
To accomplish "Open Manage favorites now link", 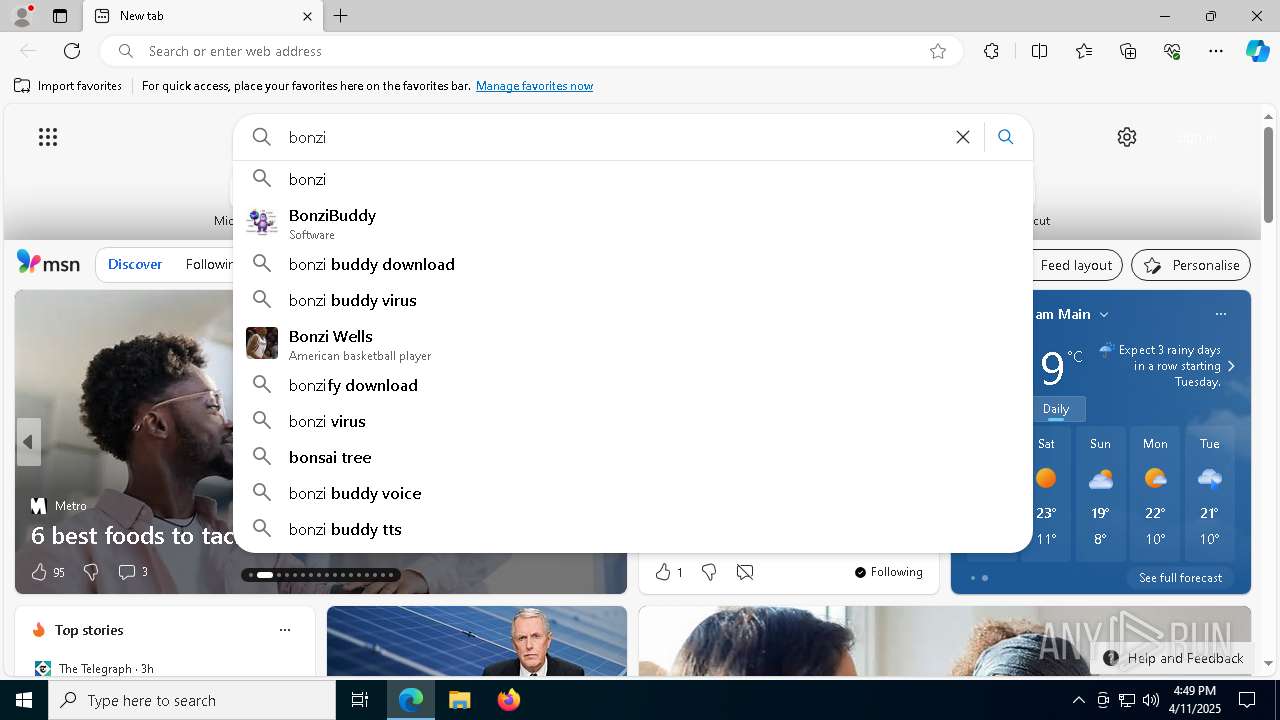I will click(534, 86).
